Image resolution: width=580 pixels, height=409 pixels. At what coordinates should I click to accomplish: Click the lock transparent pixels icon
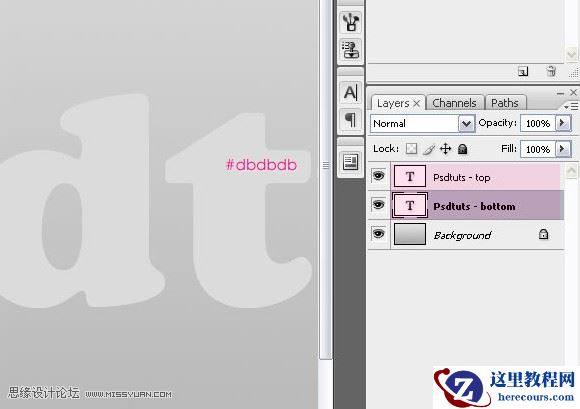411,149
